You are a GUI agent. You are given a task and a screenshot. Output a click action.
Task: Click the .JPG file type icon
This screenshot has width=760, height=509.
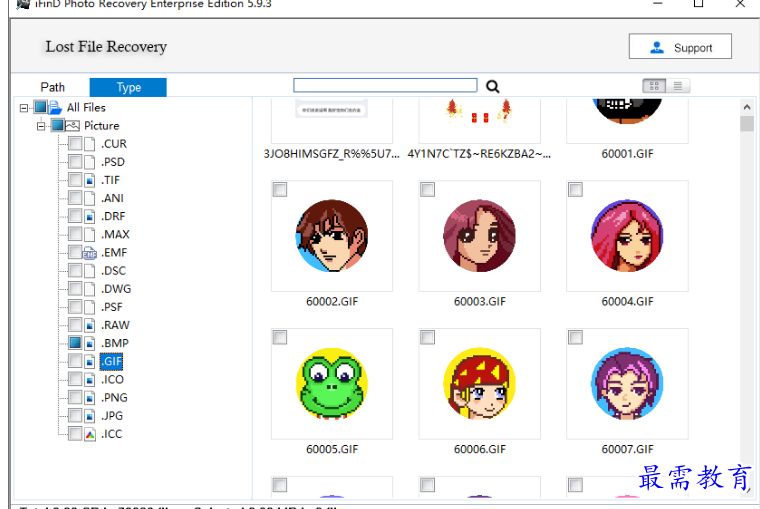tap(90, 415)
